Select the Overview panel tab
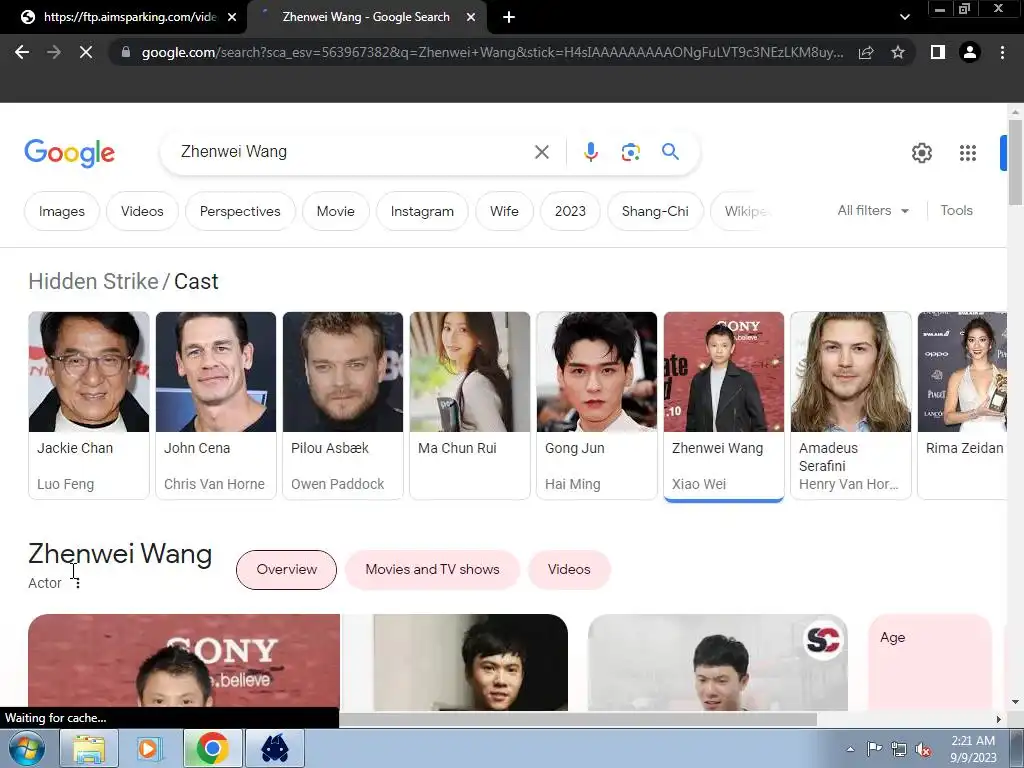 (x=286, y=569)
